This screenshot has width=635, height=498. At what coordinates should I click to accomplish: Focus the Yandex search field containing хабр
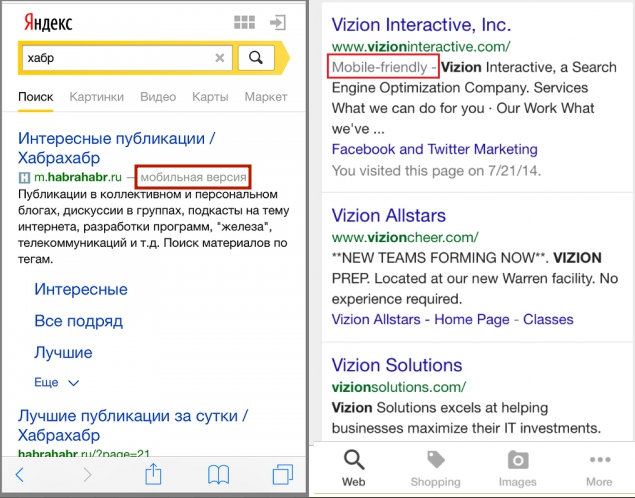[x=127, y=58]
